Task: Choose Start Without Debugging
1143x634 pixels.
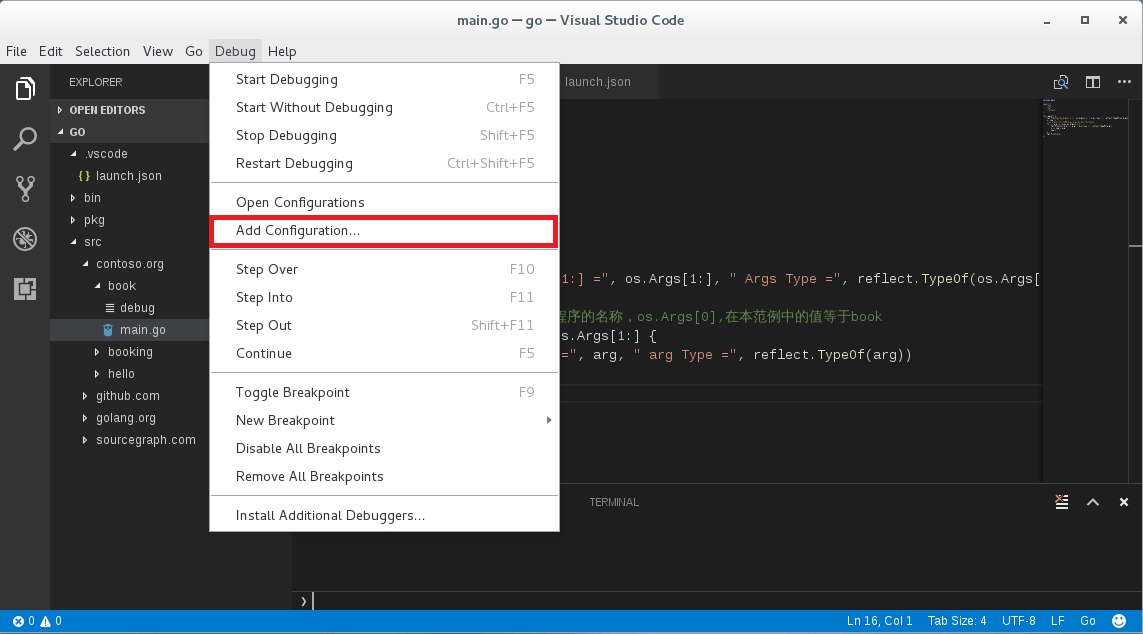Action: 384,107
